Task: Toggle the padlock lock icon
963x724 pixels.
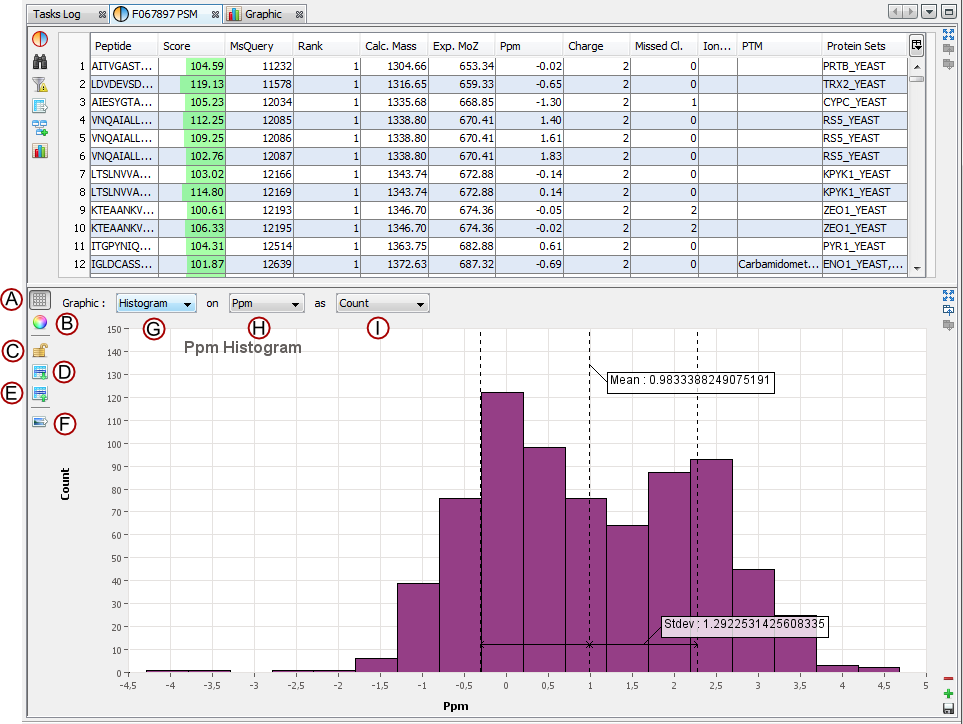Action: (40, 350)
